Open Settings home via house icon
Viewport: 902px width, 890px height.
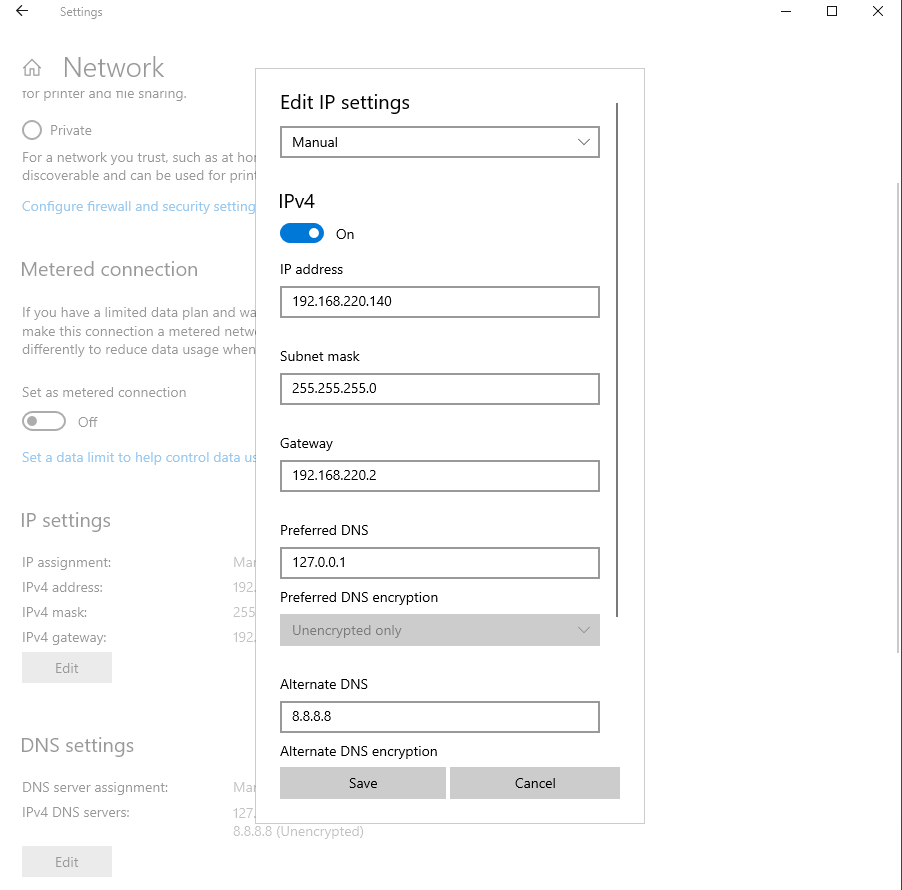click(32, 68)
